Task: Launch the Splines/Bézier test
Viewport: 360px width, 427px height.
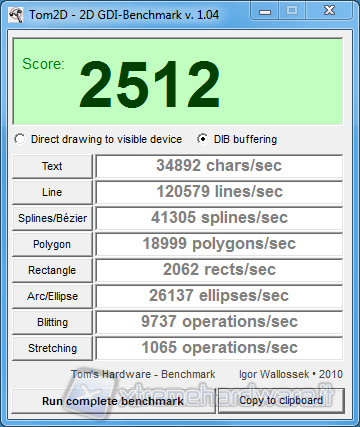Action: (x=52, y=218)
